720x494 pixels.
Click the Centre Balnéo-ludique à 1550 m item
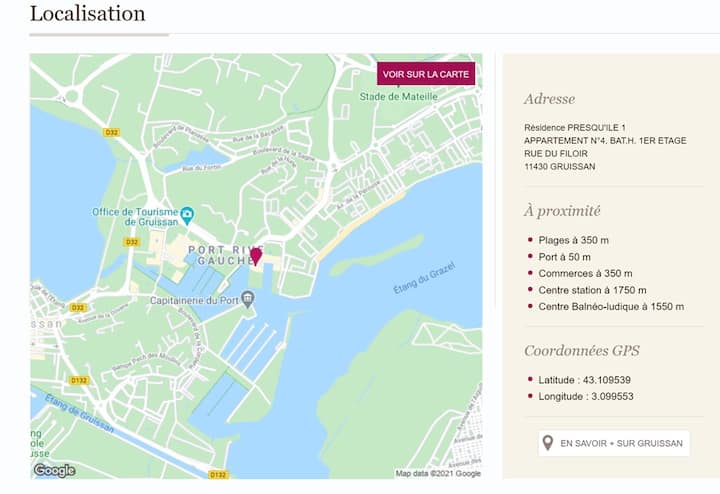click(611, 307)
